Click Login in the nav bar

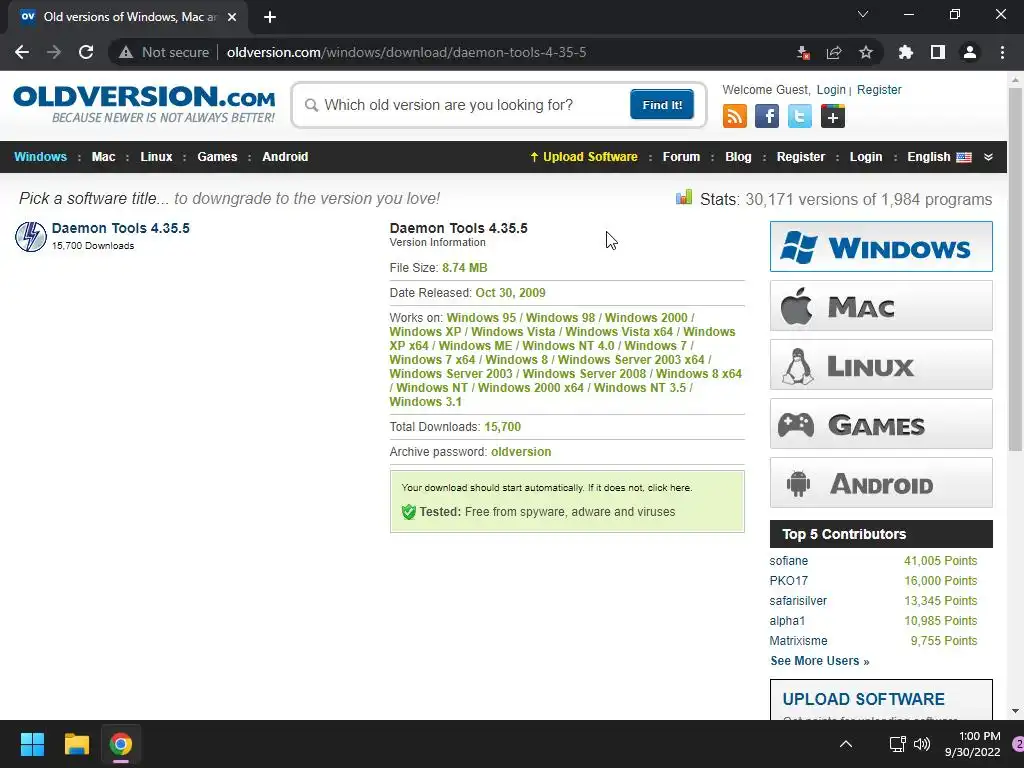click(866, 157)
